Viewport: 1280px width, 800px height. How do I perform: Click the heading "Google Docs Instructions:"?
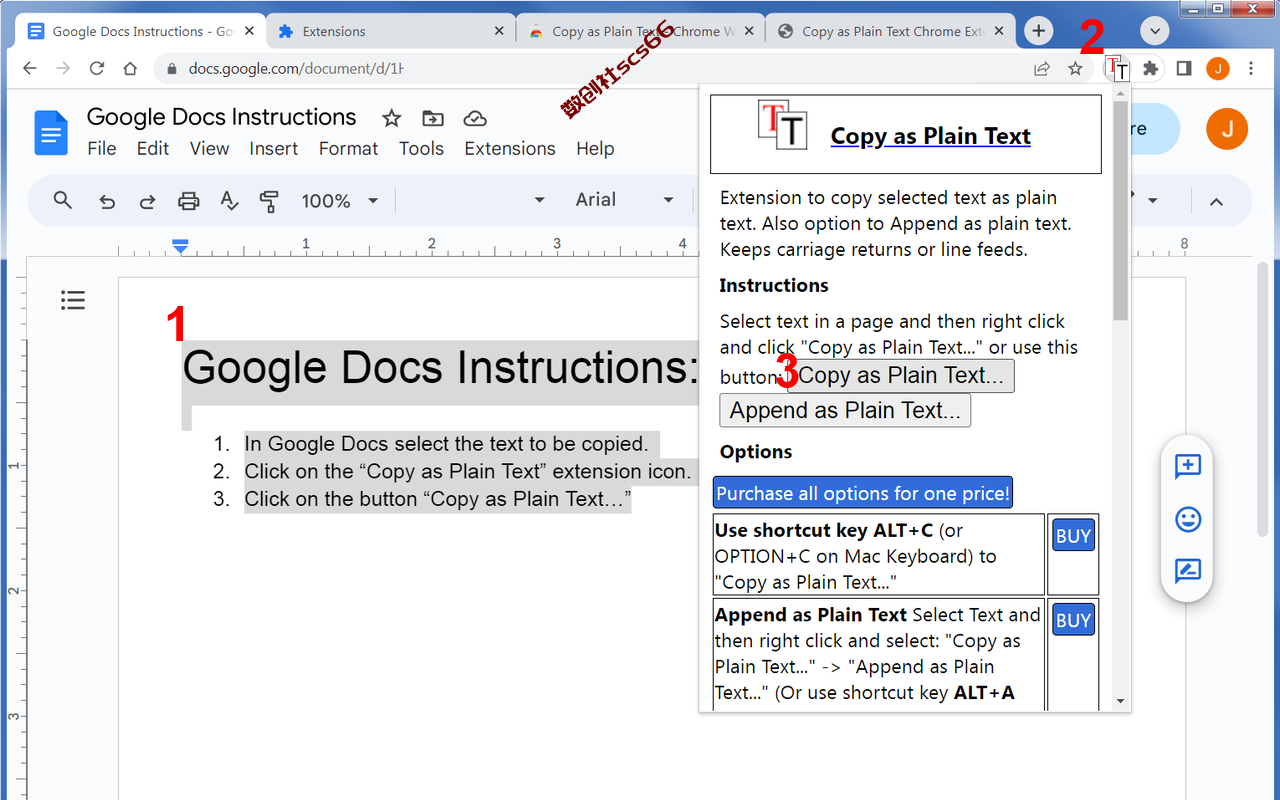(440, 368)
